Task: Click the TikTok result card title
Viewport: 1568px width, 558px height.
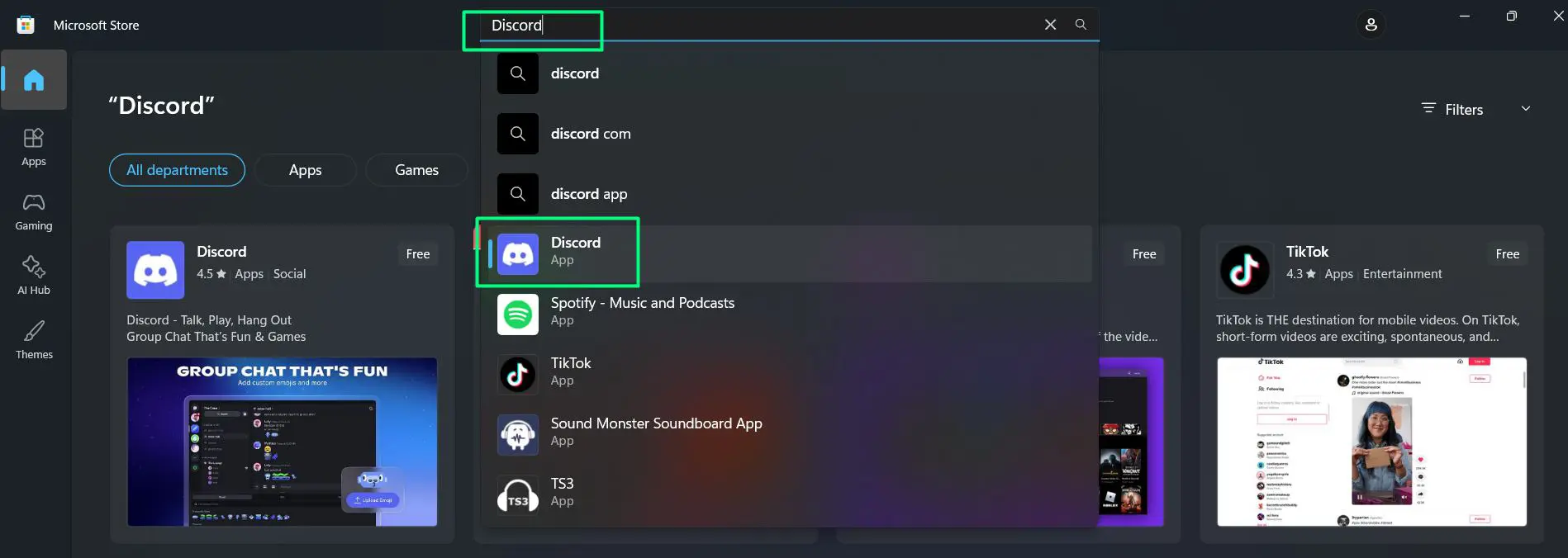Action: [1307, 252]
